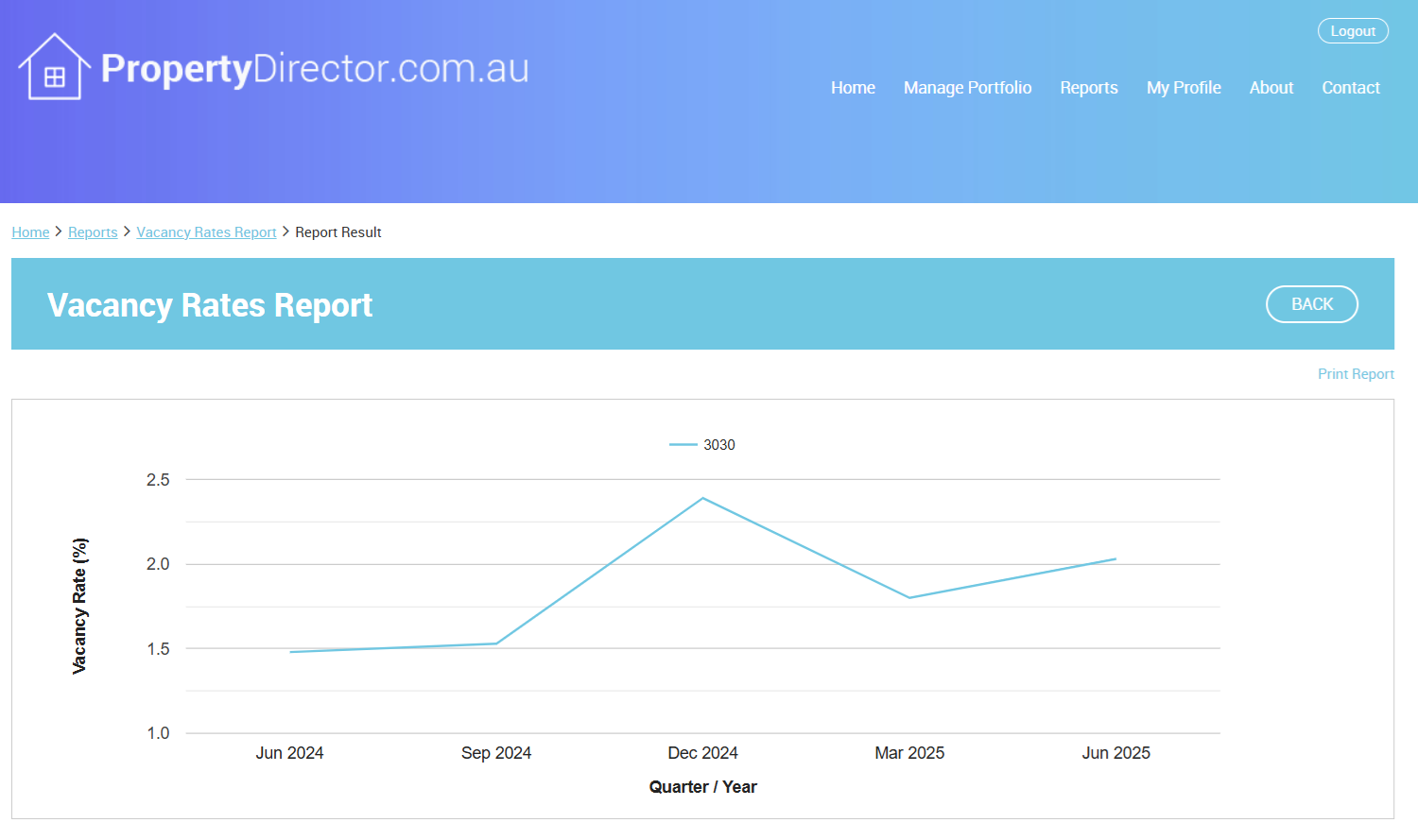Navigate to the About page
1418x840 pixels.
[1271, 88]
